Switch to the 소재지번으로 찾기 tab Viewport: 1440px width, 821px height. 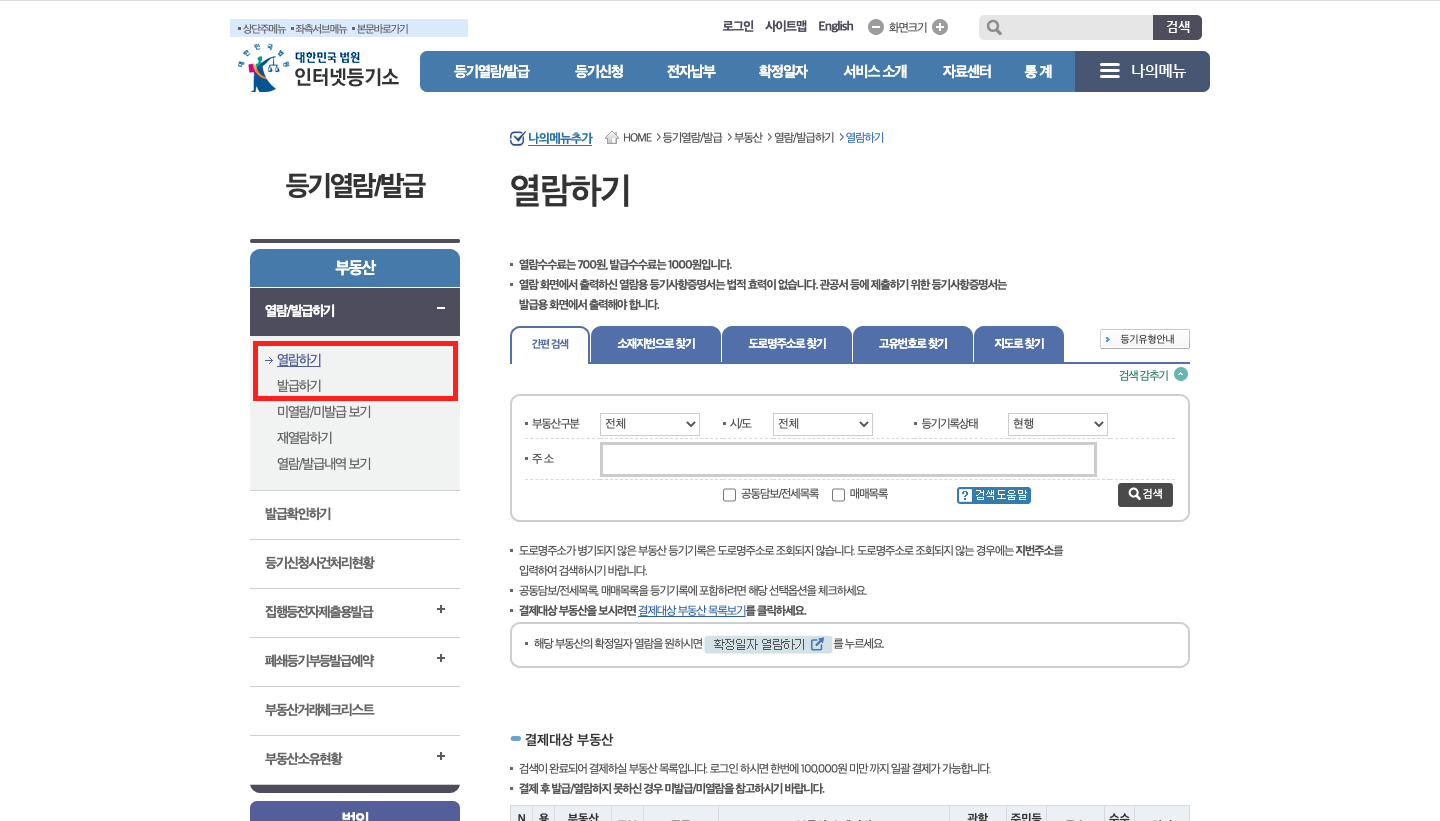coord(655,344)
